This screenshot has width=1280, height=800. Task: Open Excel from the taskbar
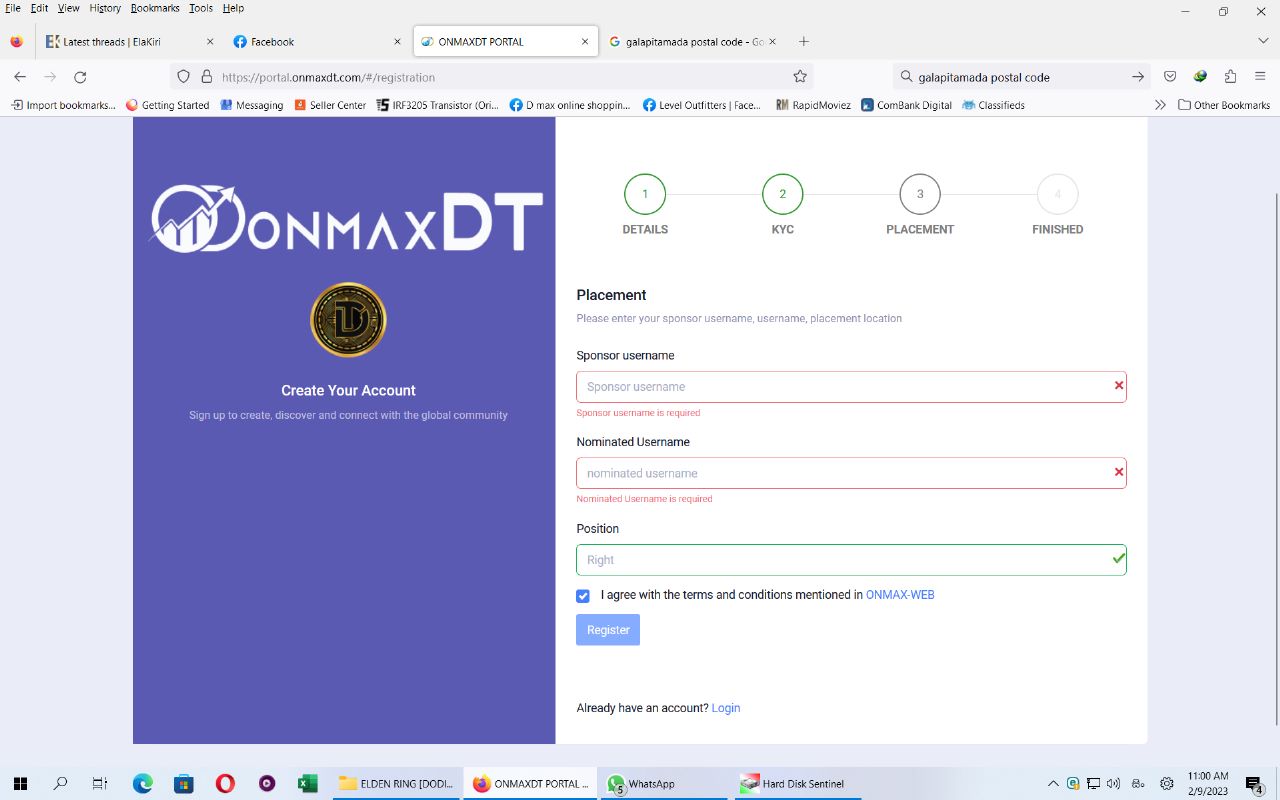307,784
